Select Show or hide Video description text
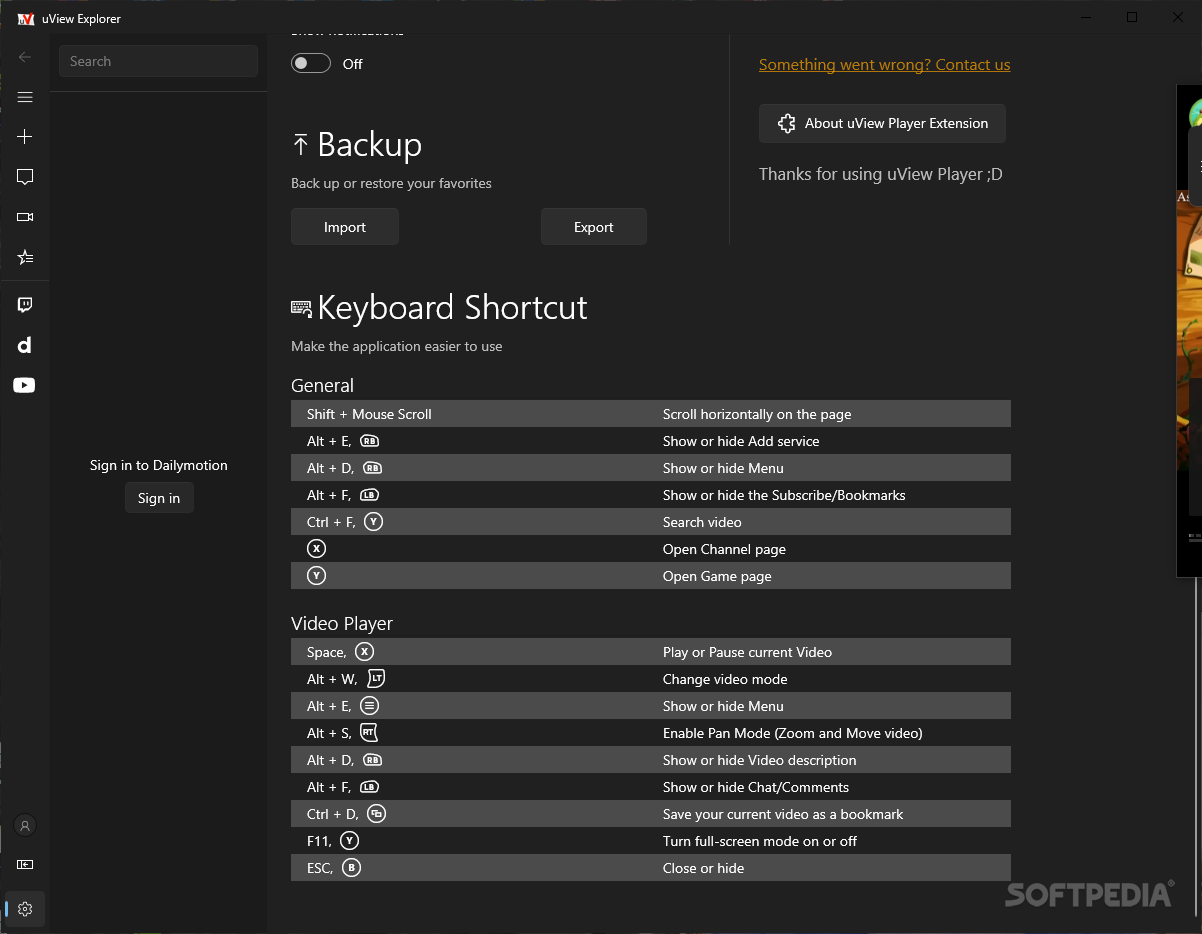This screenshot has width=1202, height=934. (x=759, y=760)
